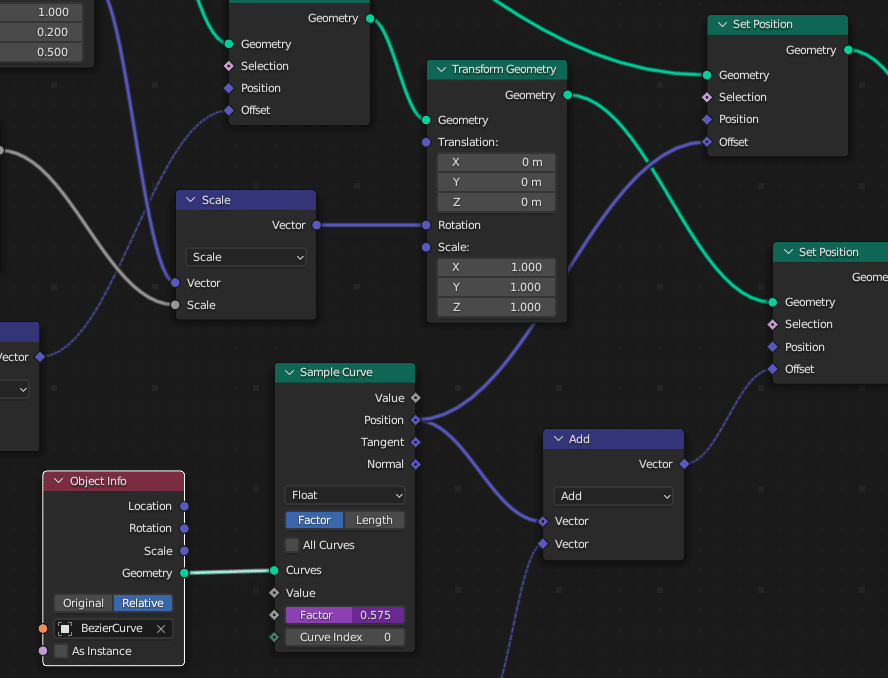Viewport: 888px width, 678px height.
Task: Click the Factor slider at 0.575
Action: tap(345, 615)
